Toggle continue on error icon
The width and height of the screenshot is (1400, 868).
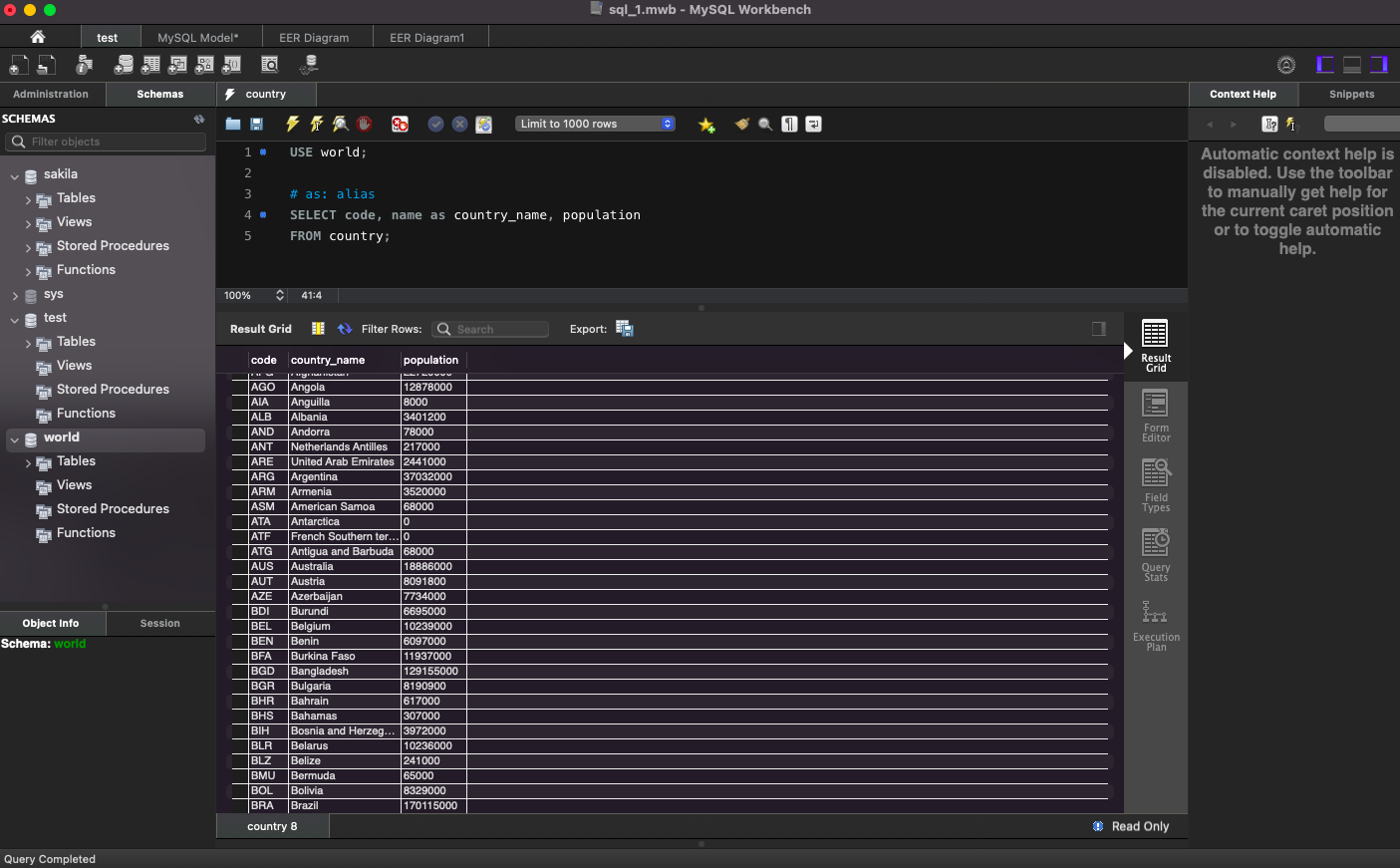[400, 125]
